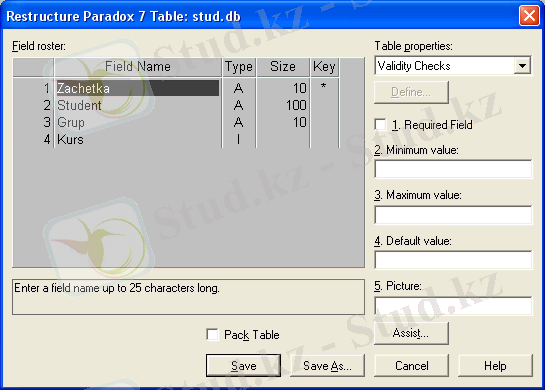Open the Validity Checks dropdown arrow

tap(522, 66)
